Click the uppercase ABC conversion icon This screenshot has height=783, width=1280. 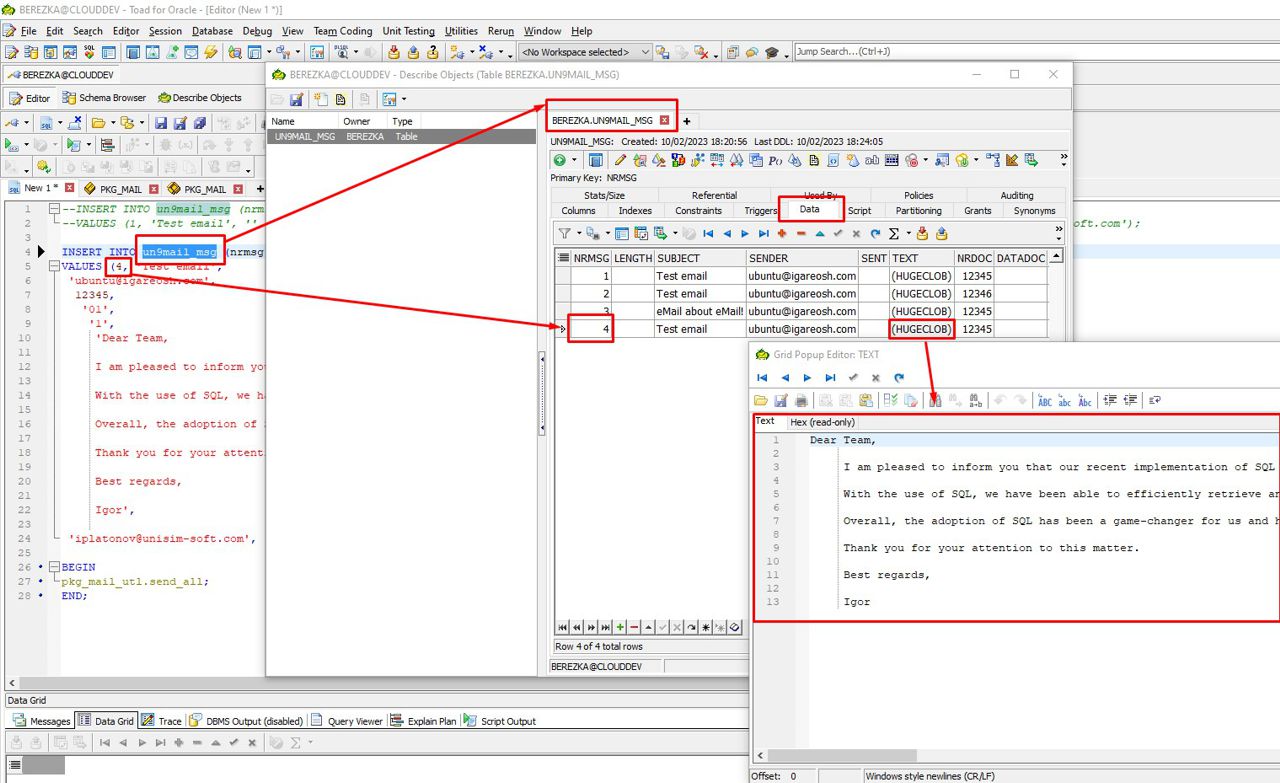(1045, 400)
